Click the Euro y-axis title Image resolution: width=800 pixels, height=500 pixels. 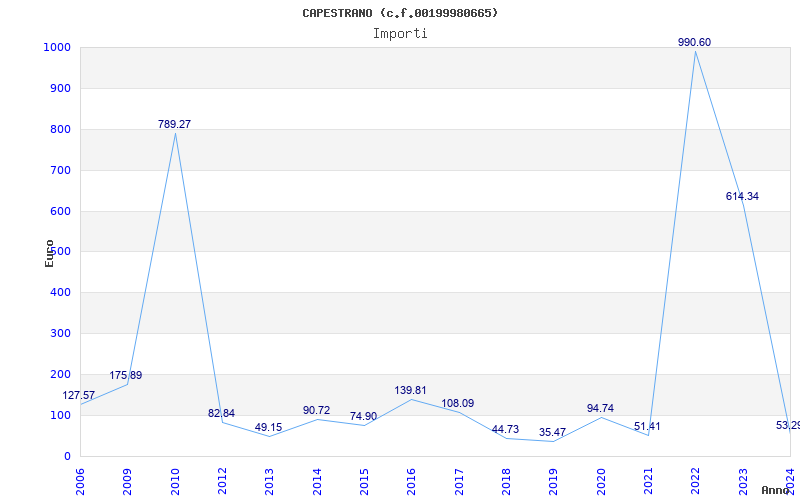tap(49, 254)
